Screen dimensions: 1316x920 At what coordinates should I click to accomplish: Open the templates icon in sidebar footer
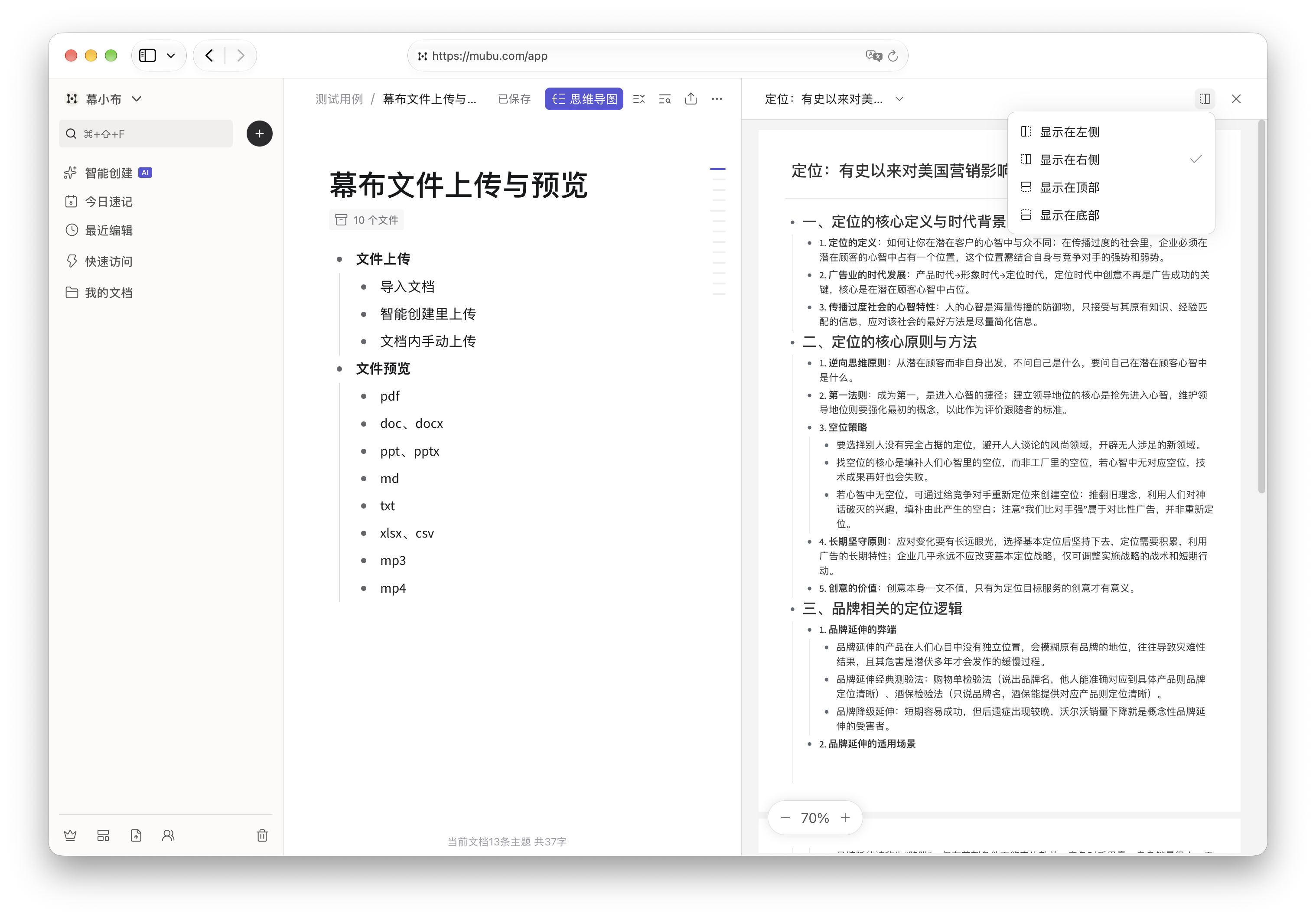pos(103,835)
